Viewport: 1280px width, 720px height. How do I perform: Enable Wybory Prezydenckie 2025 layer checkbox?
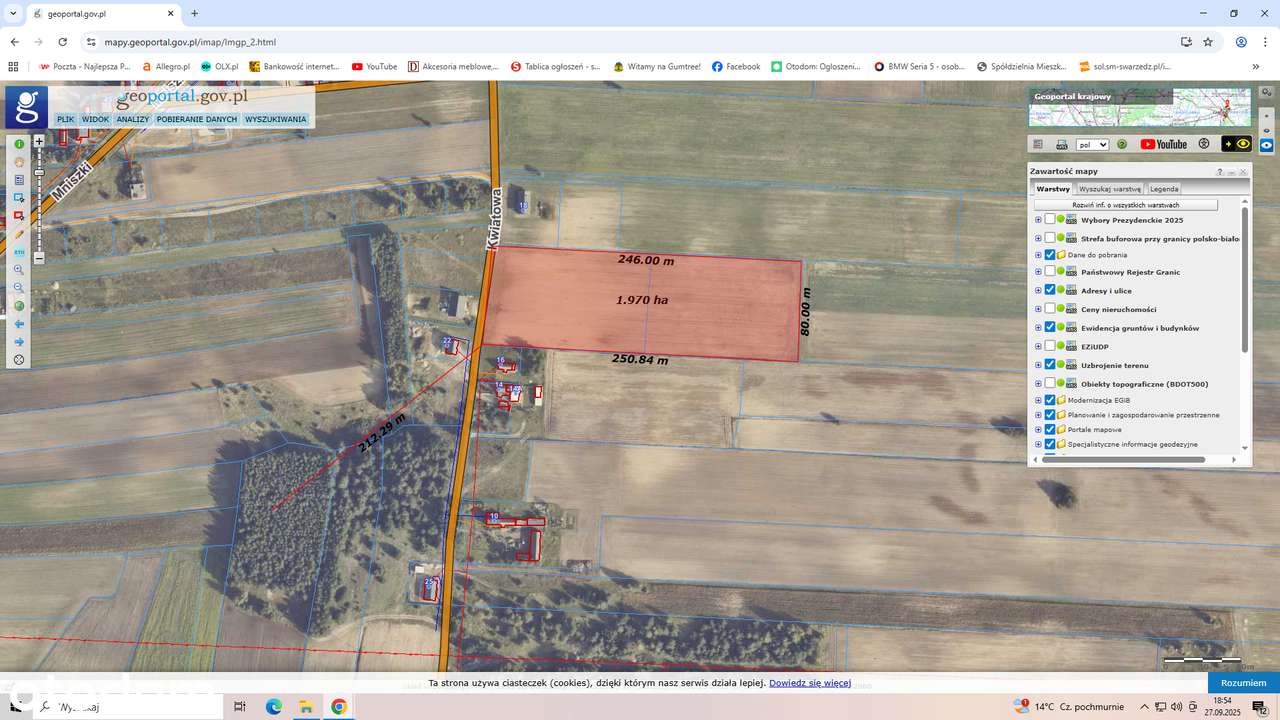pyautogui.click(x=1050, y=219)
